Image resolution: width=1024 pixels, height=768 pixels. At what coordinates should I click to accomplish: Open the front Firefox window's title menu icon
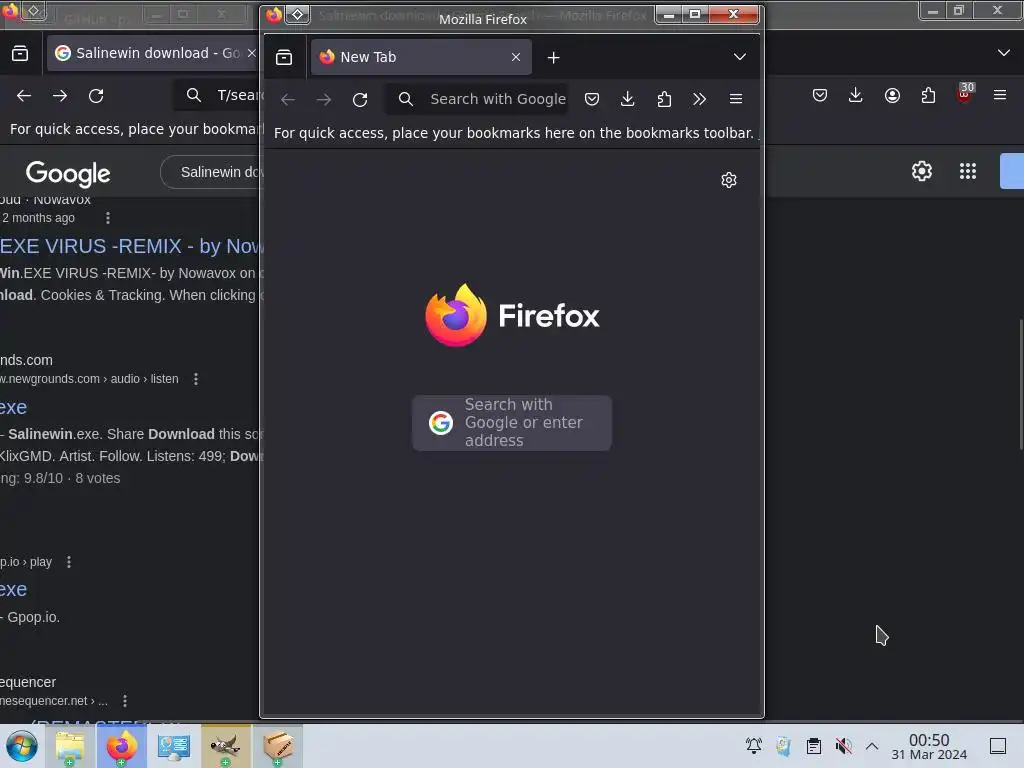(274, 14)
